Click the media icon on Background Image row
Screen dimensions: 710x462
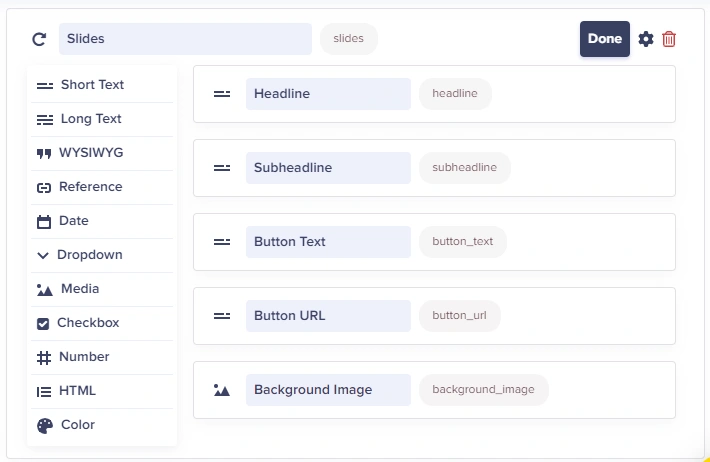click(222, 390)
